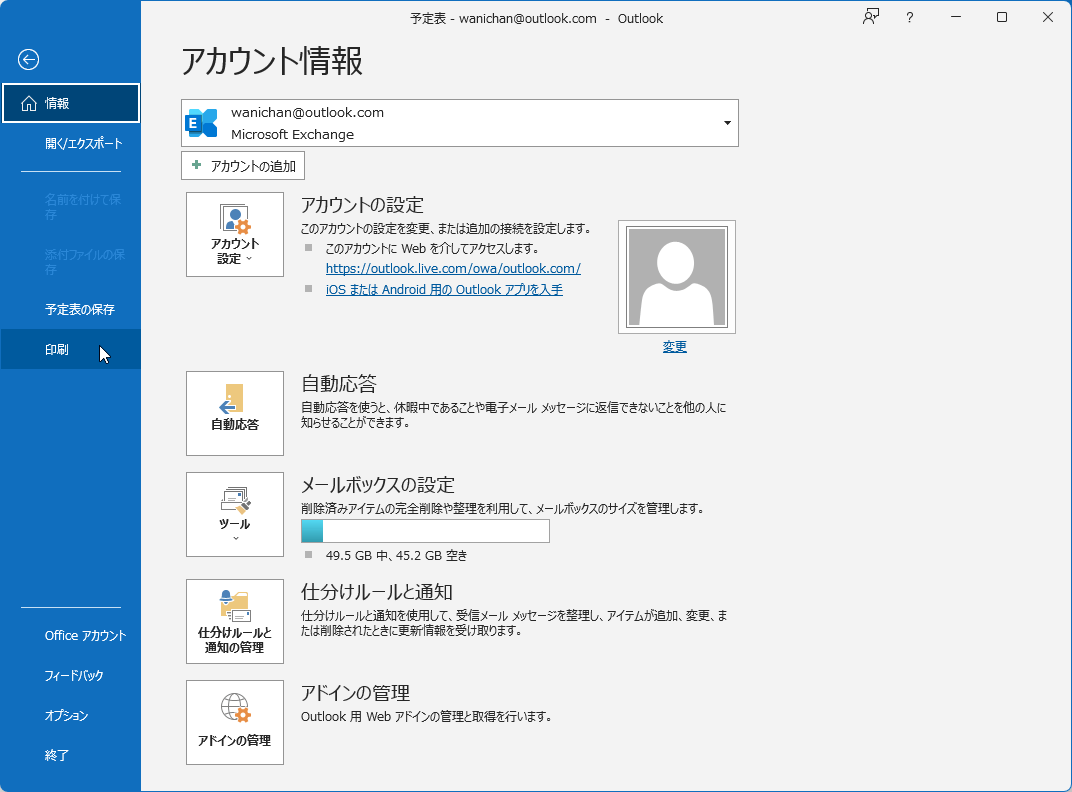Viewport: 1072px width, 792px height.
Task: Click the feedback person icon in title bar
Action: (870, 18)
